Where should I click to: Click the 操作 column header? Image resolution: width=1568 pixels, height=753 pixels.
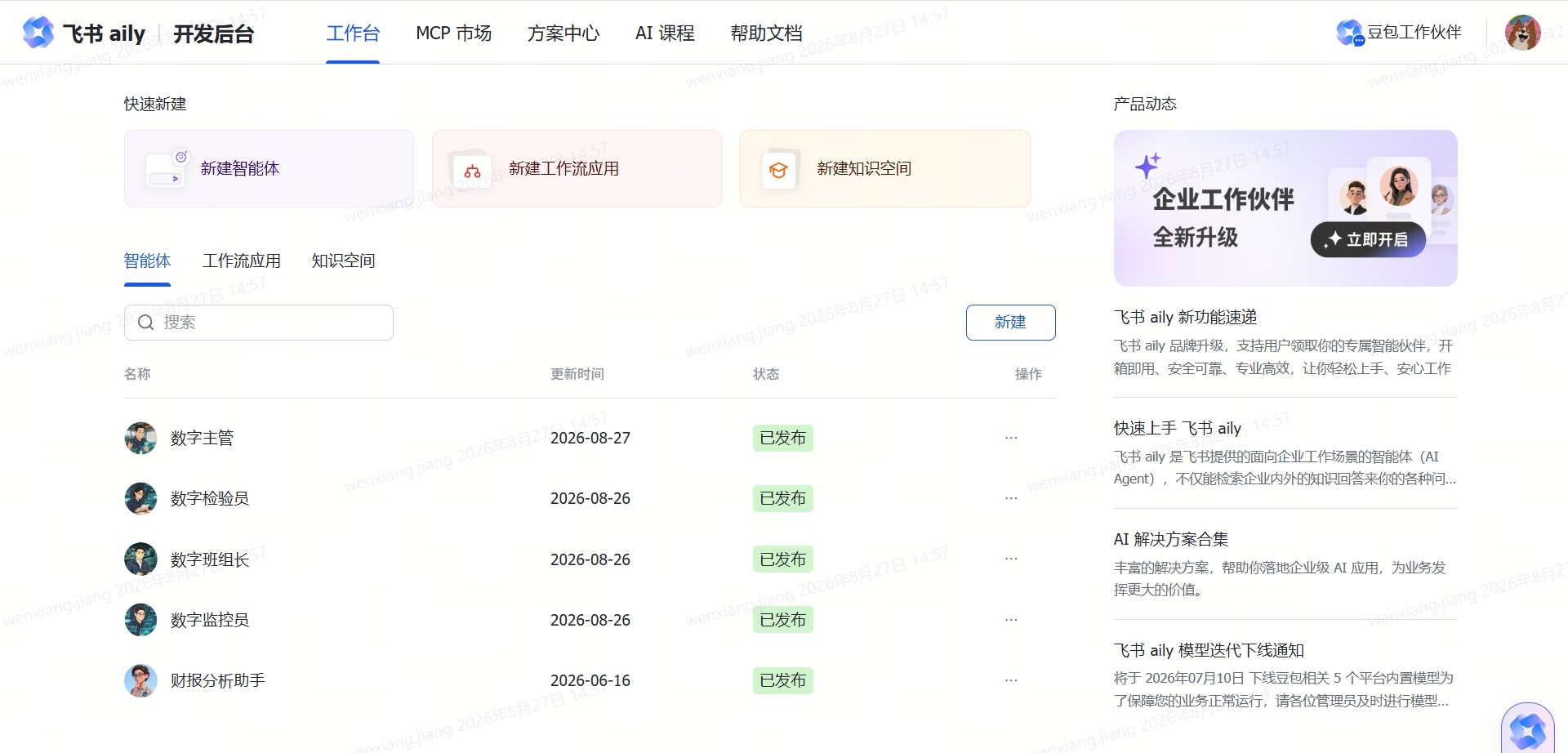pyautogui.click(x=1028, y=374)
